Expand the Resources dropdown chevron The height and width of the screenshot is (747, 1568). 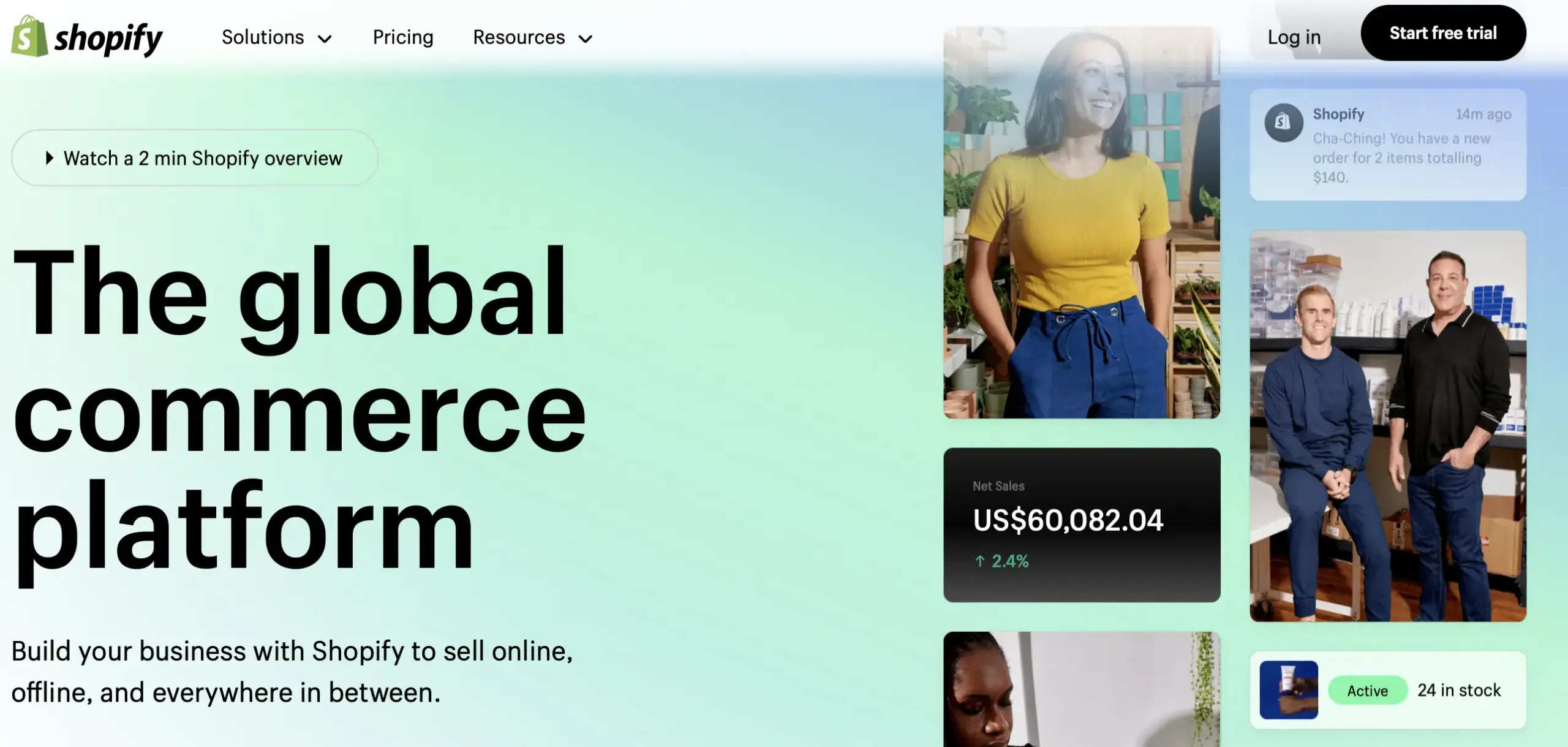click(x=586, y=39)
